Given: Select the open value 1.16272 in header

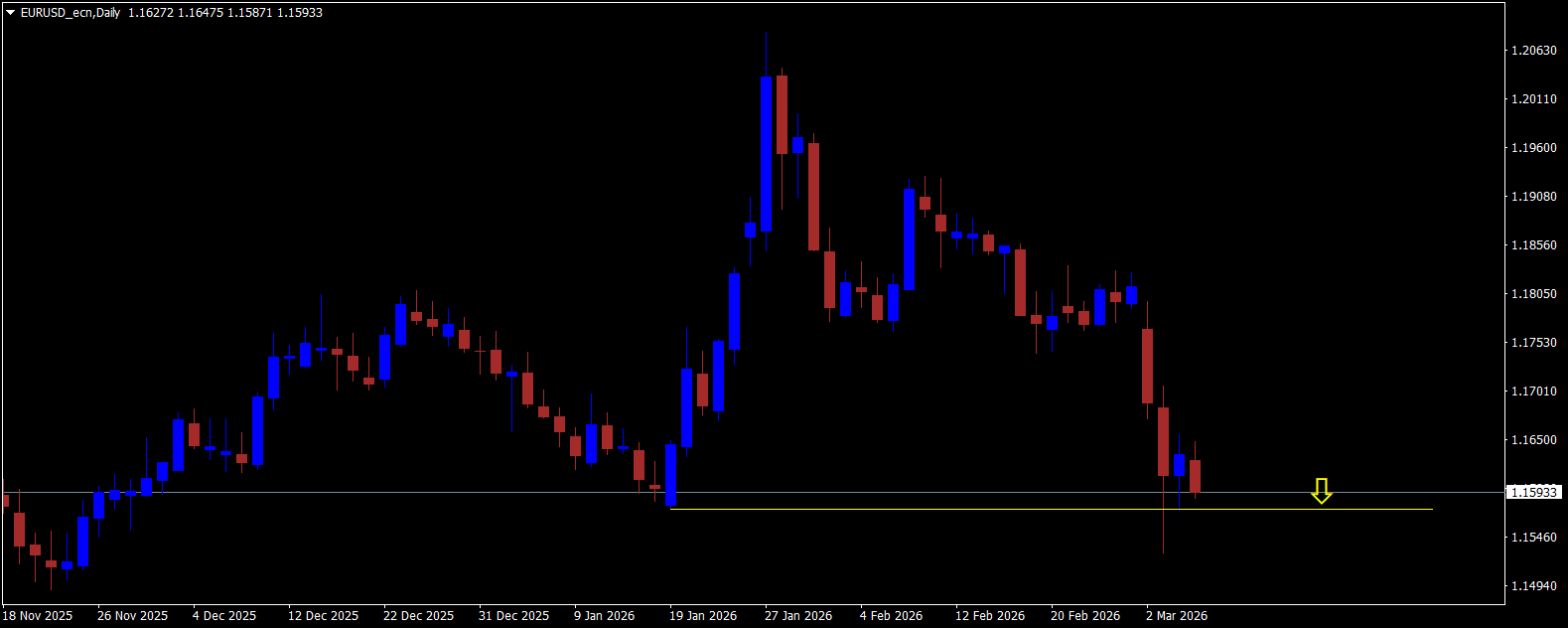Looking at the screenshot, I should pyautogui.click(x=149, y=13).
